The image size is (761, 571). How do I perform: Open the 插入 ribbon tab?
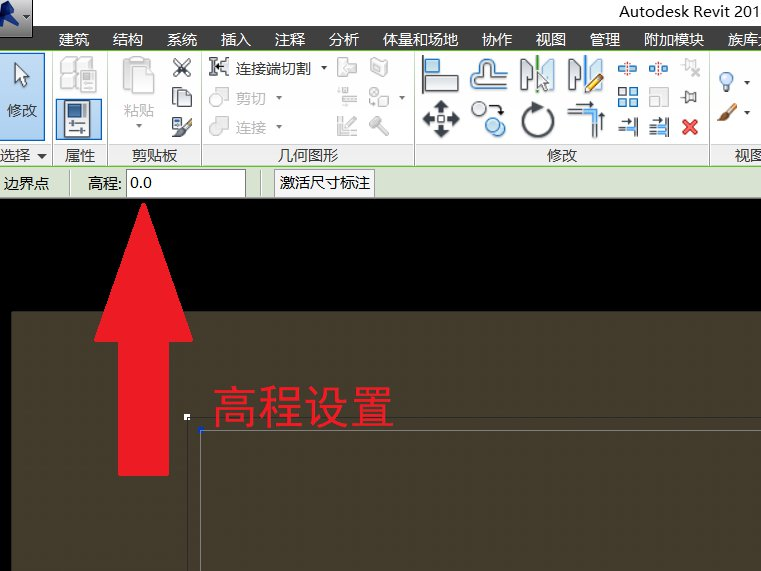[x=235, y=39]
